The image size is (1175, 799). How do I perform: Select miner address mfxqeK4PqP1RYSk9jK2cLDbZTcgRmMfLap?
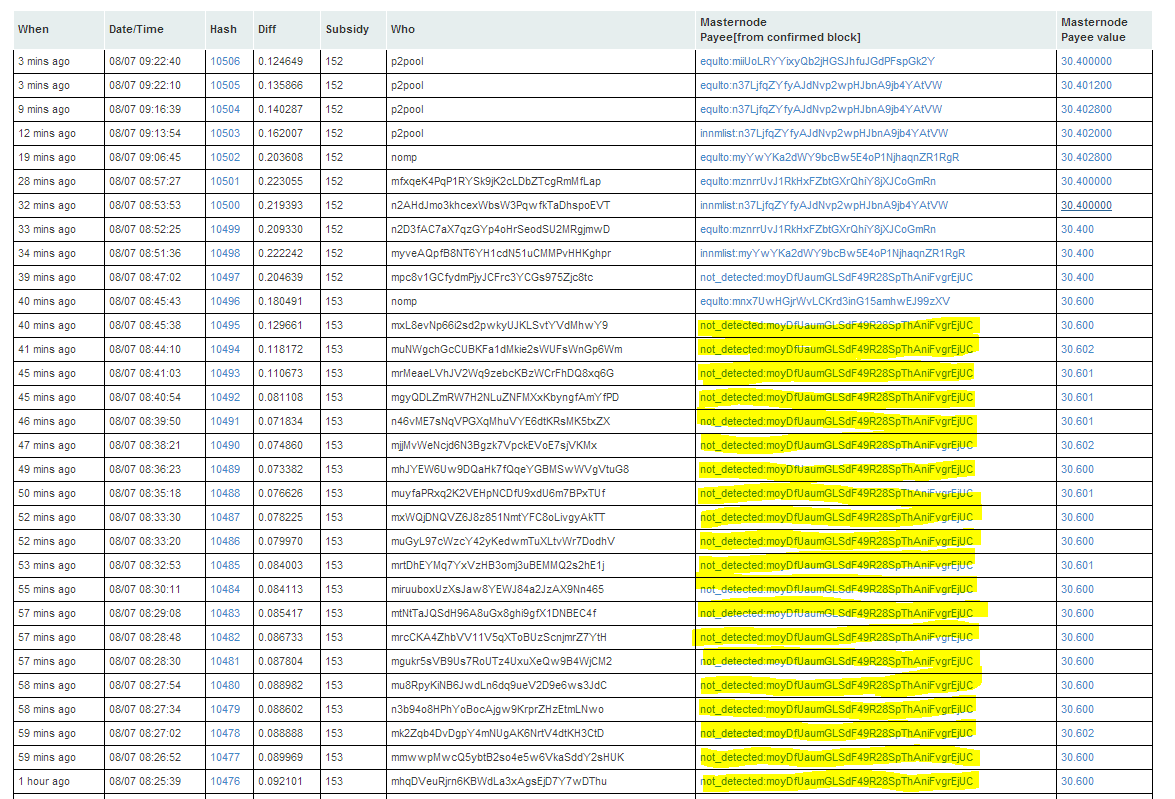click(495, 181)
